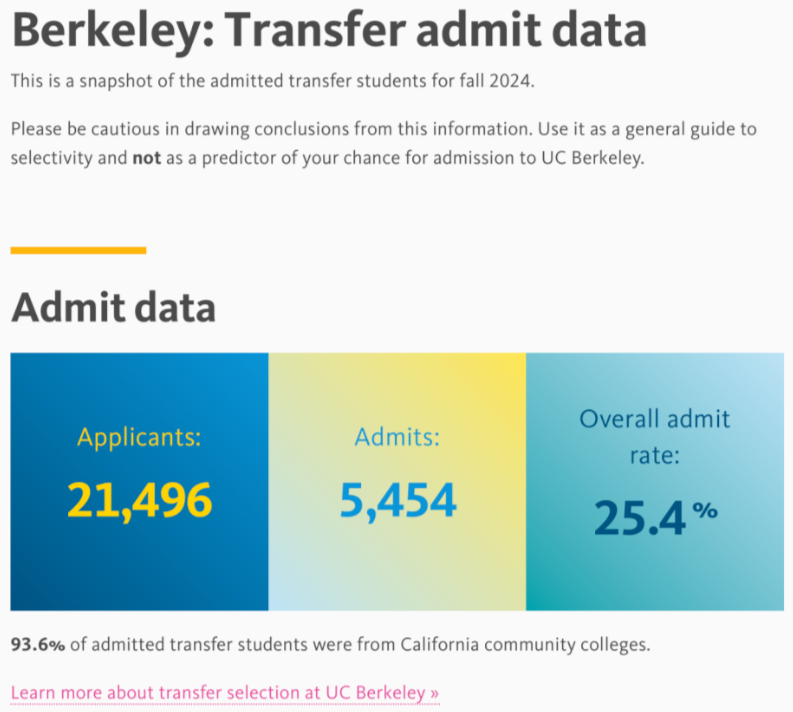Click the 25.4% admit rate figure
The width and height of the screenshot is (793, 712).
click(641, 518)
